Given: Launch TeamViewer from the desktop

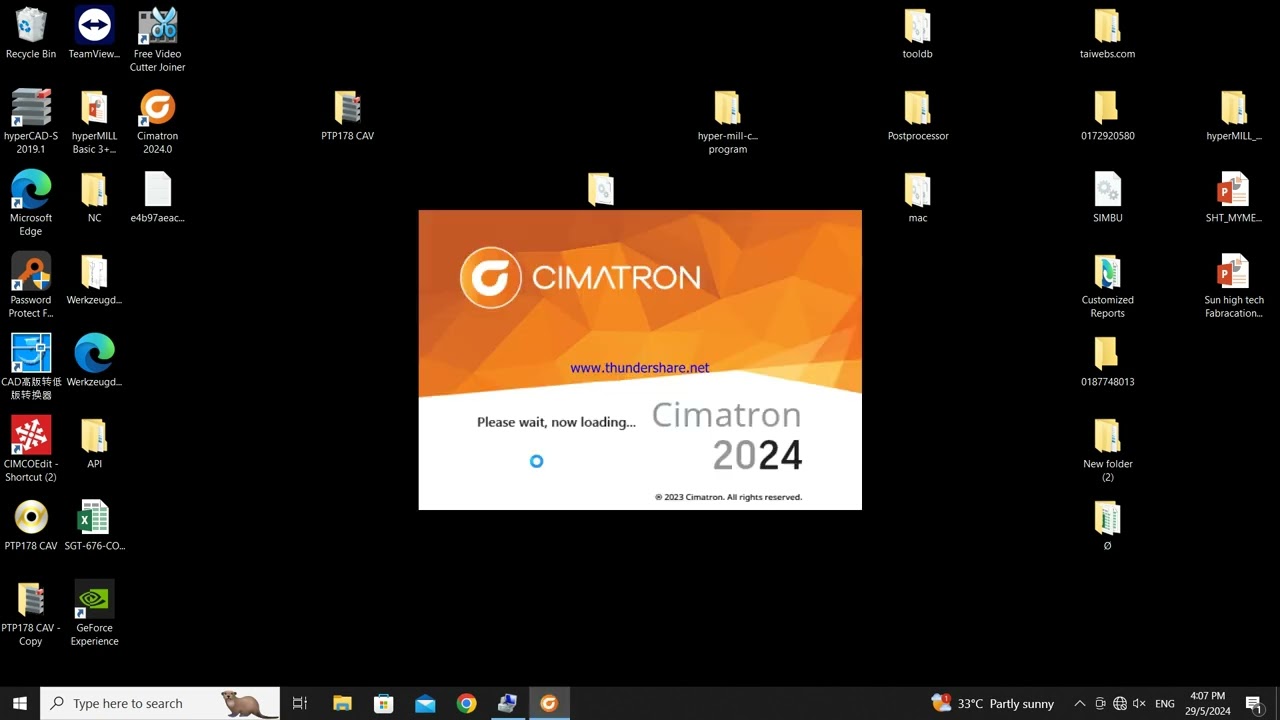Looking at the screenshot, I should coord(94,33).
